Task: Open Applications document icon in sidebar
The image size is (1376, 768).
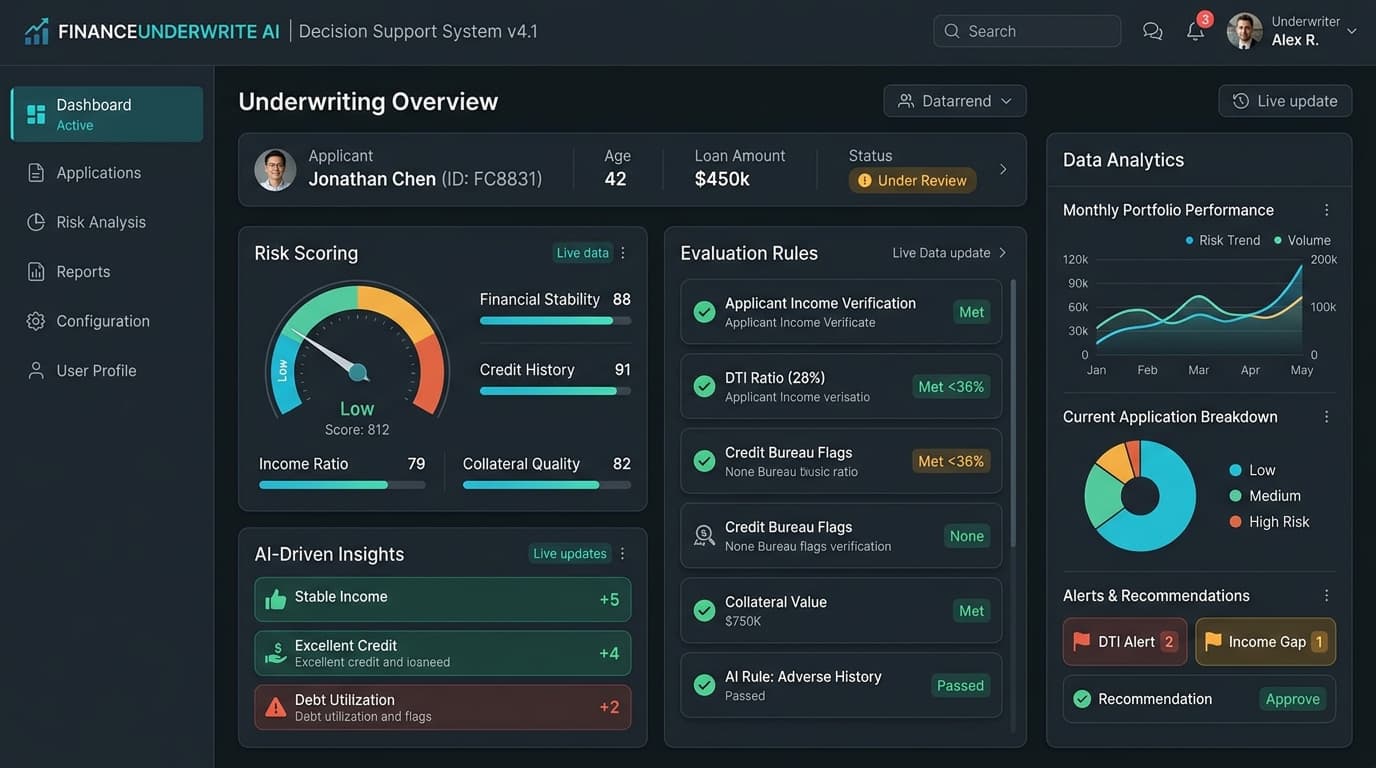Action: (x=36, y=173)
